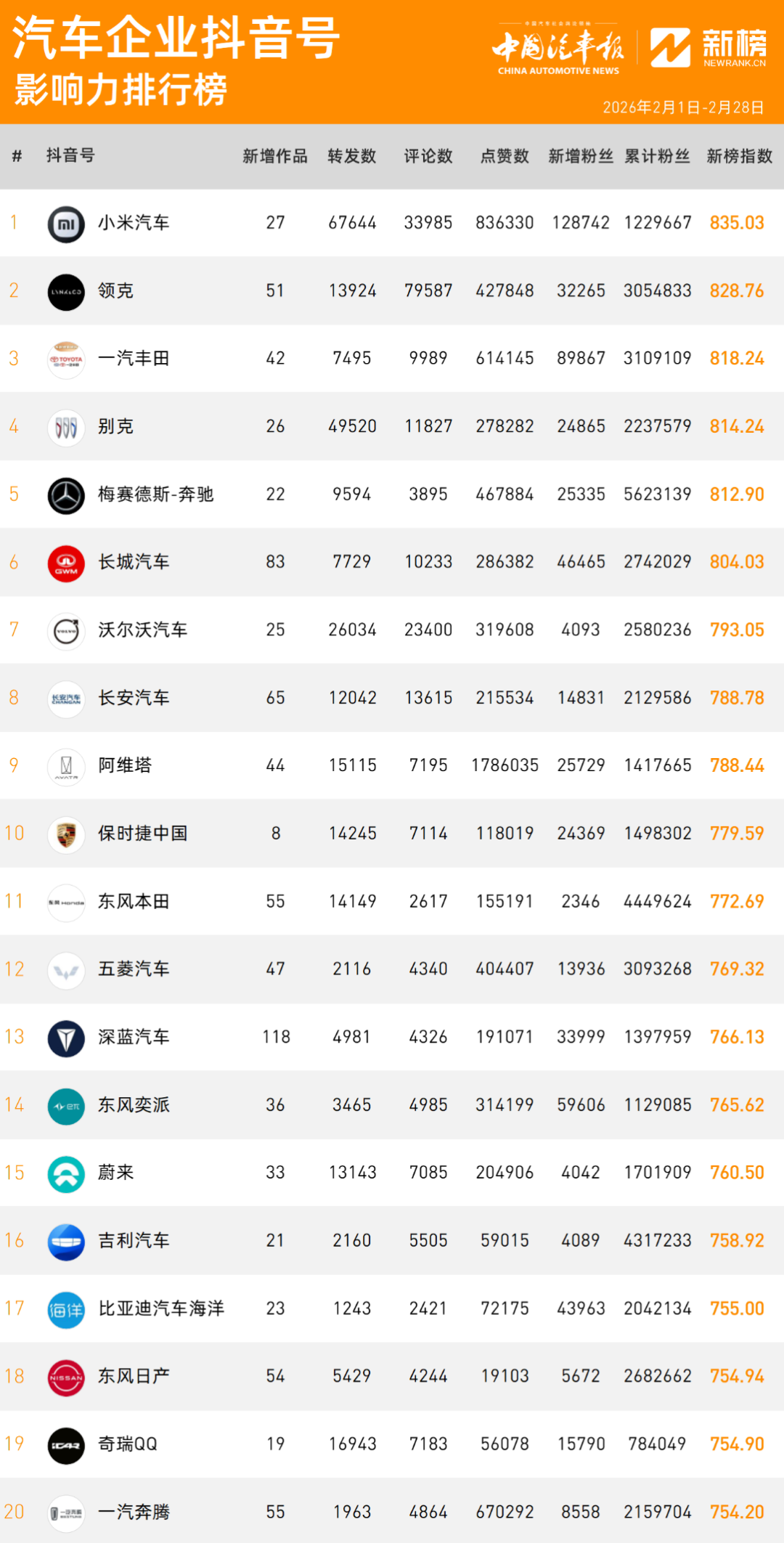The image size is (784, 1543).
Task: Click the 835.03 index score for 小米汽车
Action: (x=737, y=223)
